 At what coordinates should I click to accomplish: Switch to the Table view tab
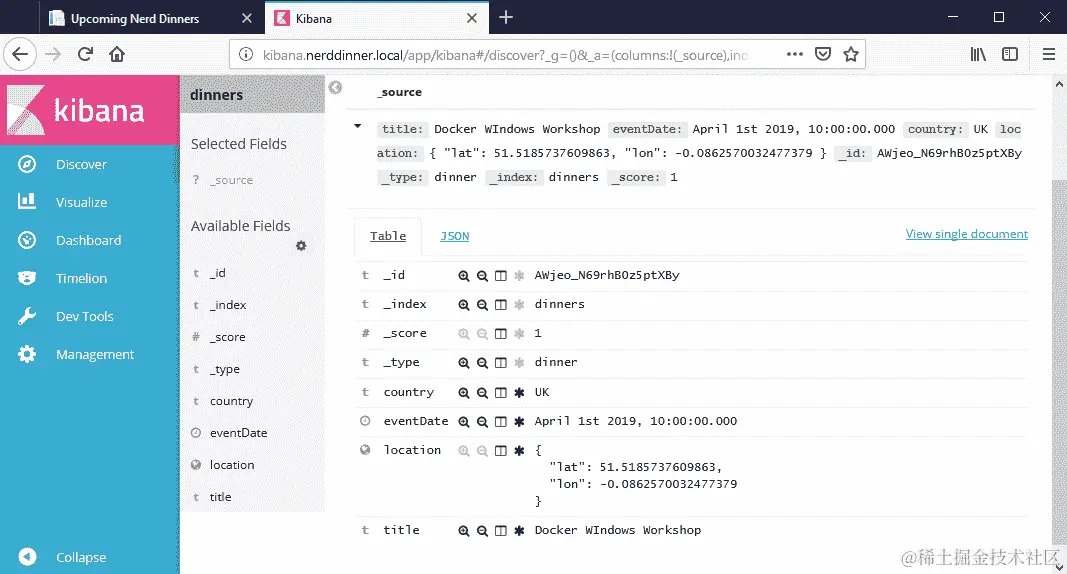[388, 236]
